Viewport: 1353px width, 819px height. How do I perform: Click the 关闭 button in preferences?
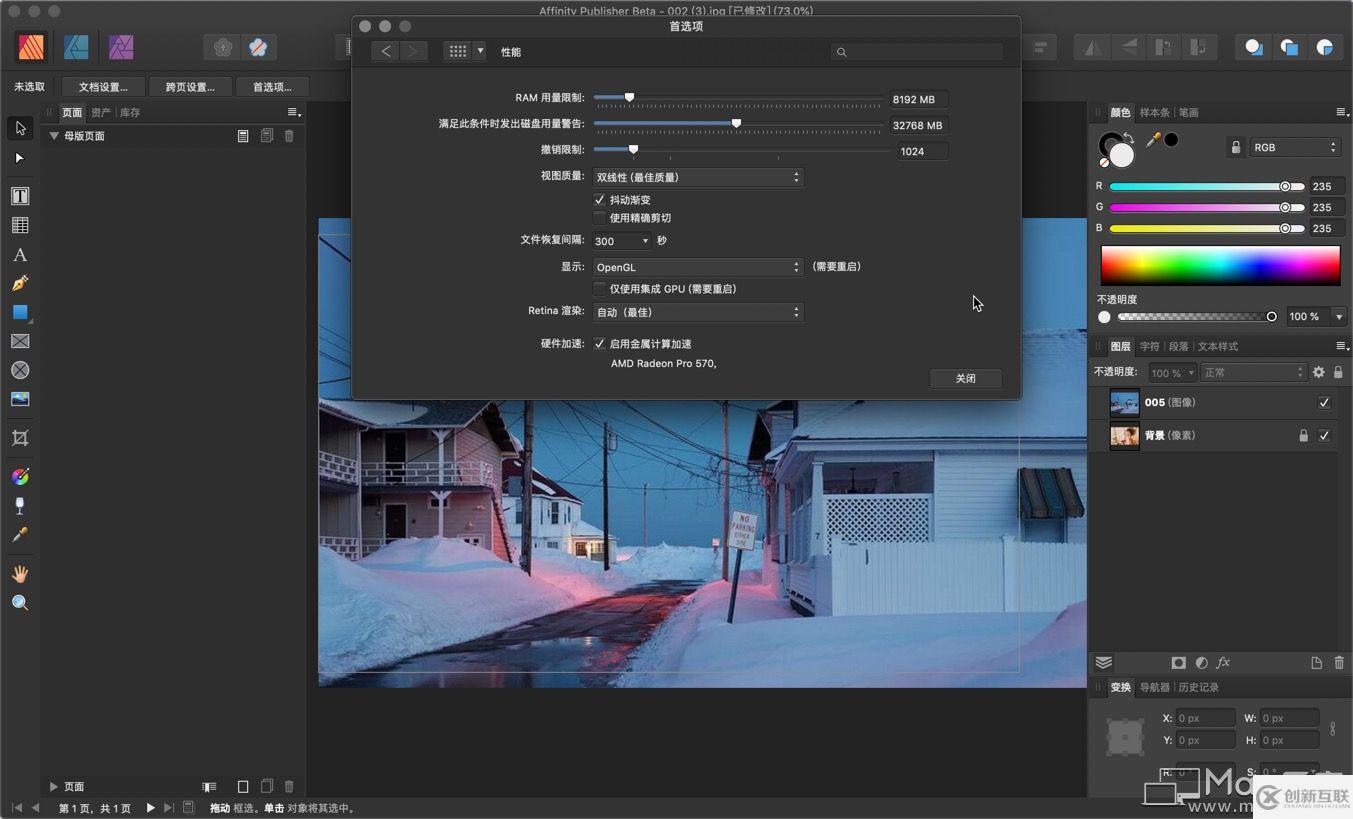tap(965, 378)
